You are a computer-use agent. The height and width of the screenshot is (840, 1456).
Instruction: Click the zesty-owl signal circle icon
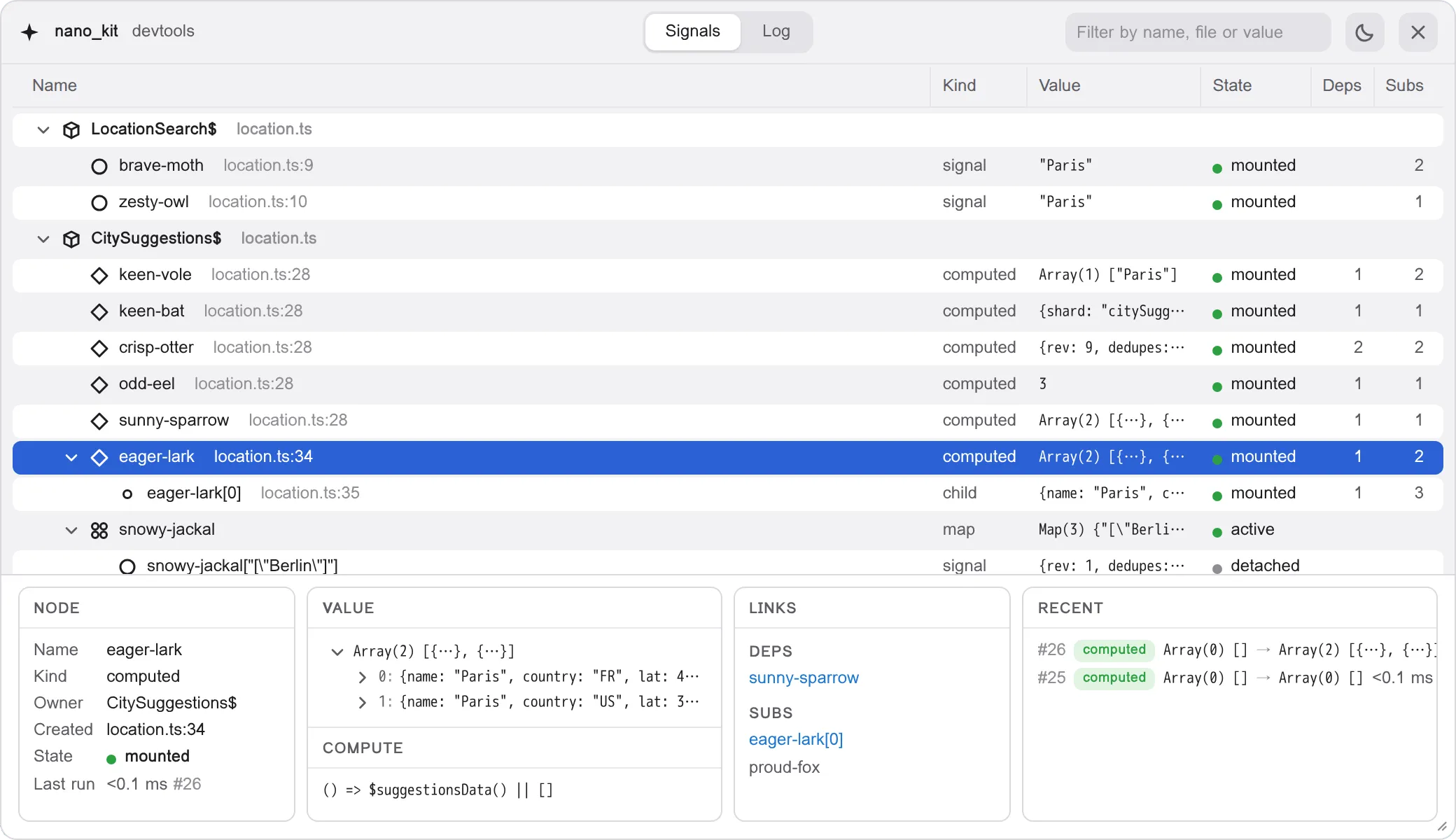coord(99,202)
